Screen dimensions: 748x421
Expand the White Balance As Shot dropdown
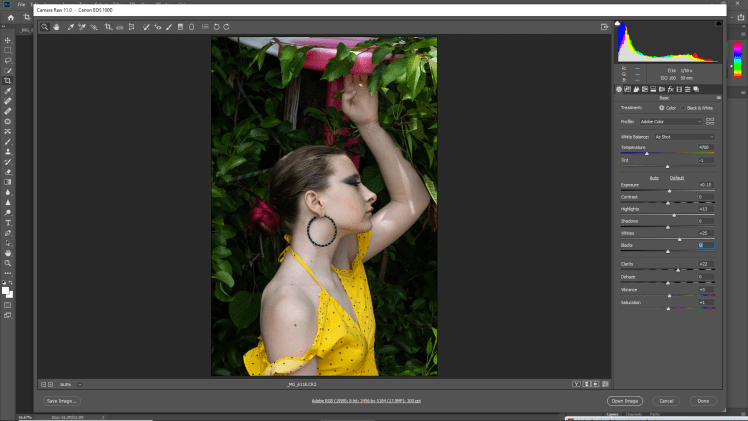pyautogui.click(x=683, y=136)
